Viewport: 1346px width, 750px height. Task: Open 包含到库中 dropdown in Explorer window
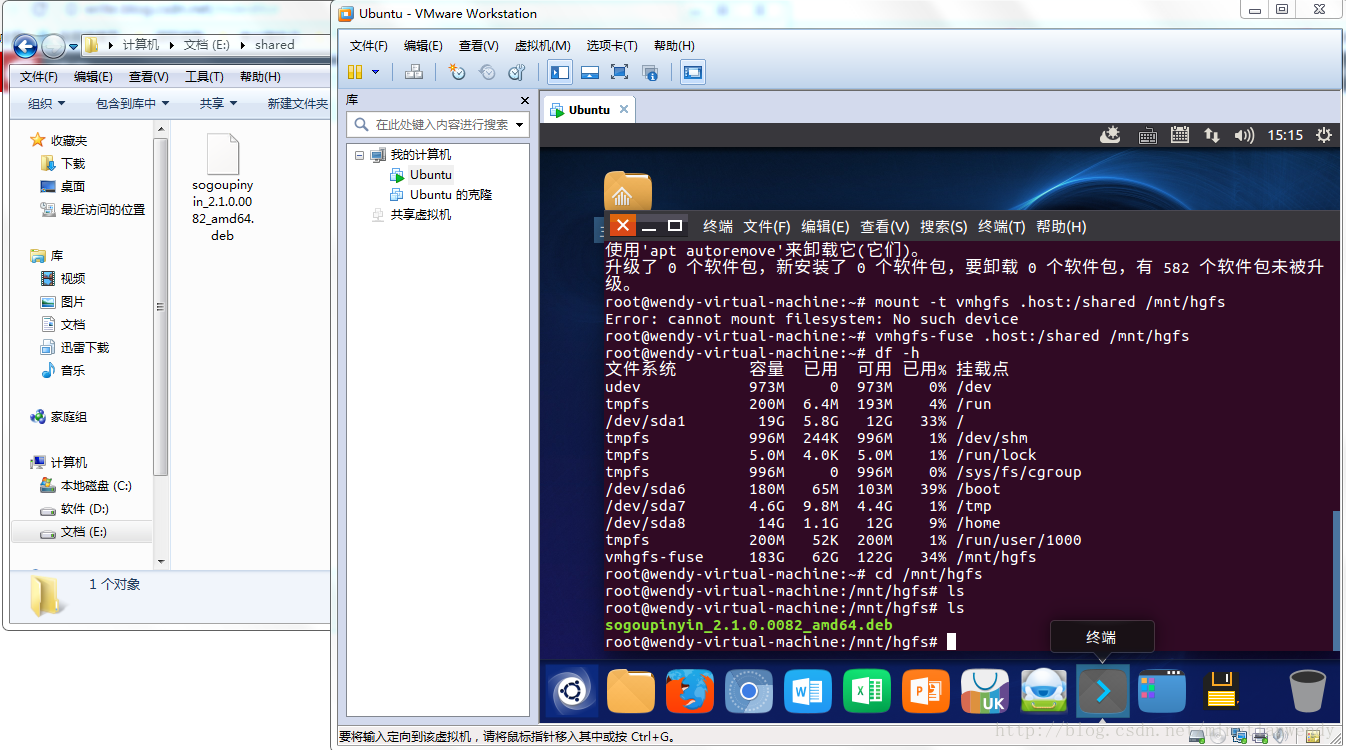pos(133,103)
